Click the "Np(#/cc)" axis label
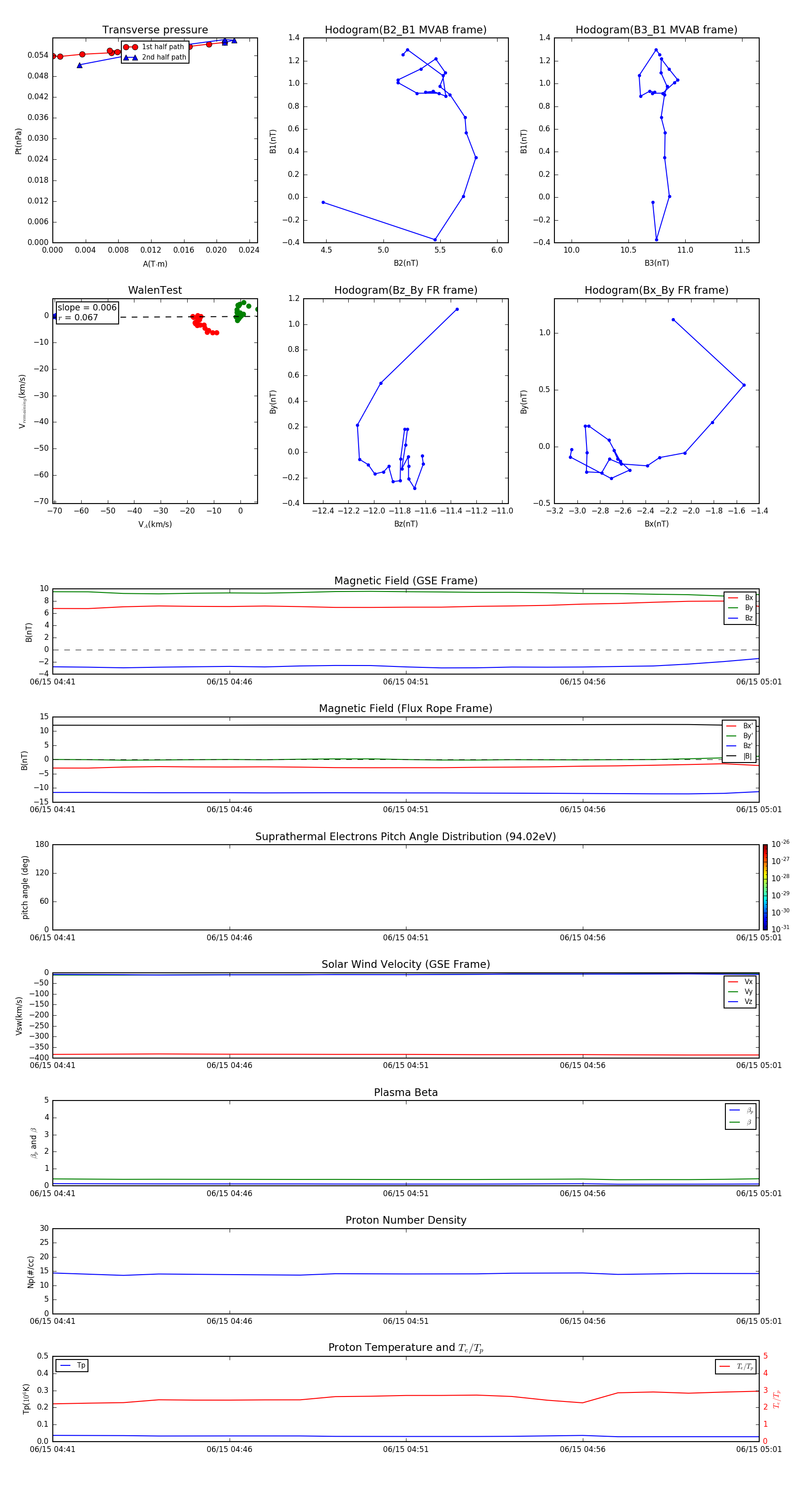The width and height of the screenshot is (812, 1489). click(x=31, y=1272)
